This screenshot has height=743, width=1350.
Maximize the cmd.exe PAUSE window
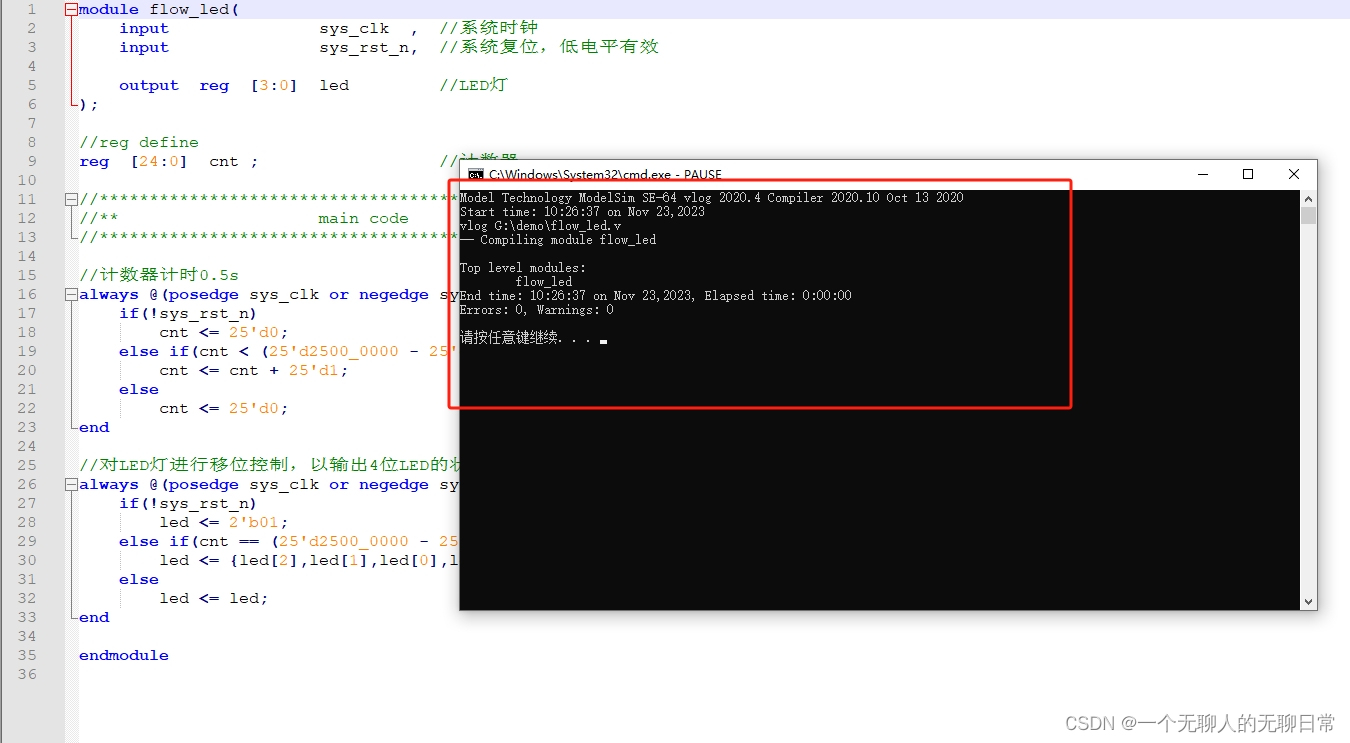1248,174
